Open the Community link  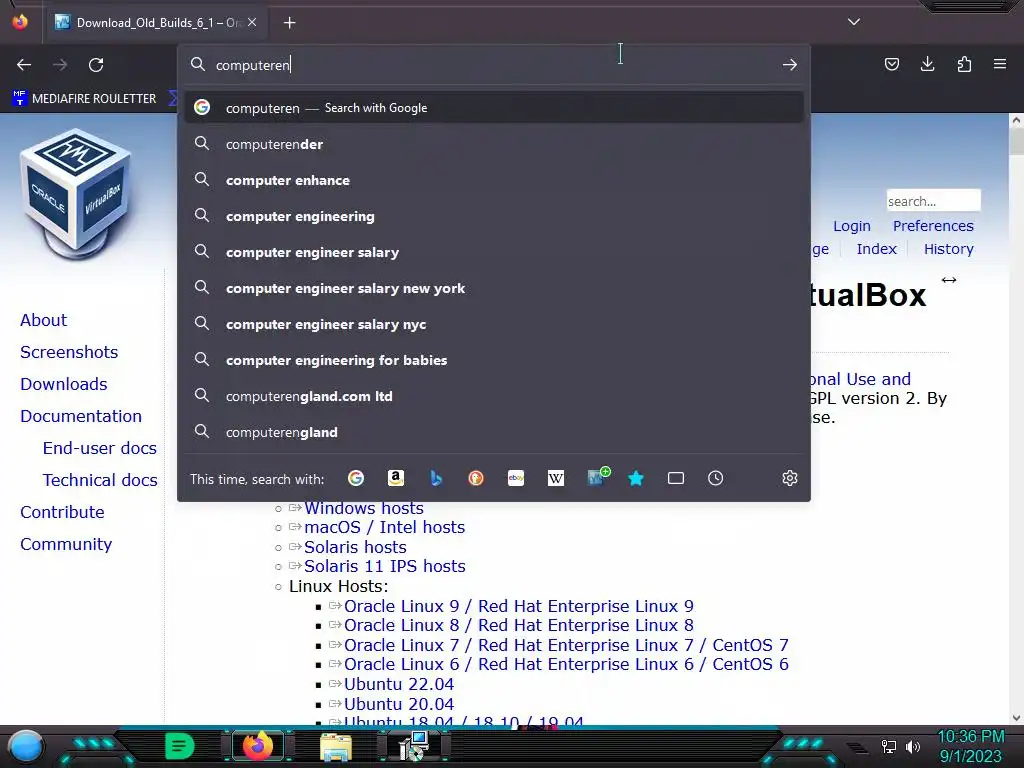(x=66, y=544)
